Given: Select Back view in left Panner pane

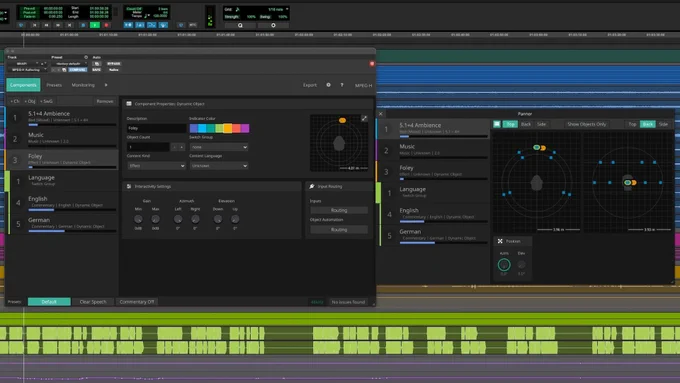Looking at the screenshot, I should (526, 124).
